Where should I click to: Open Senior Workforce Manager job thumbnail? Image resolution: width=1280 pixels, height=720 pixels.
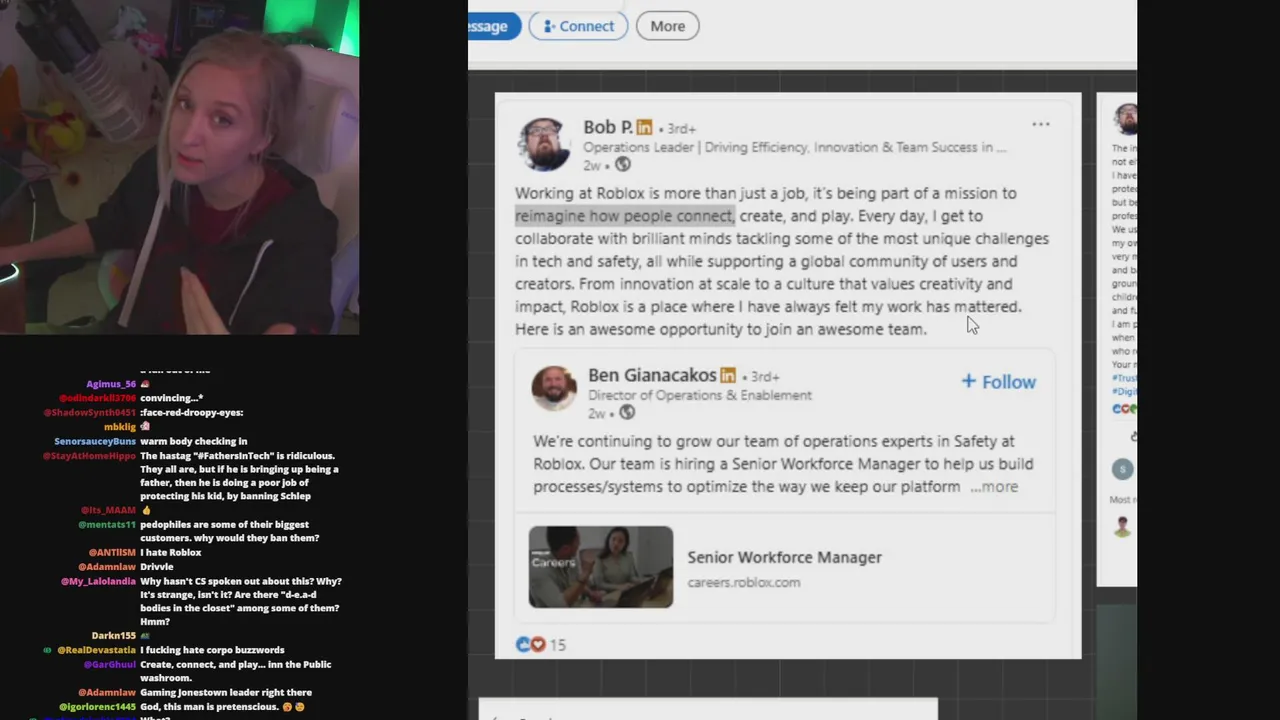point(601,567)
